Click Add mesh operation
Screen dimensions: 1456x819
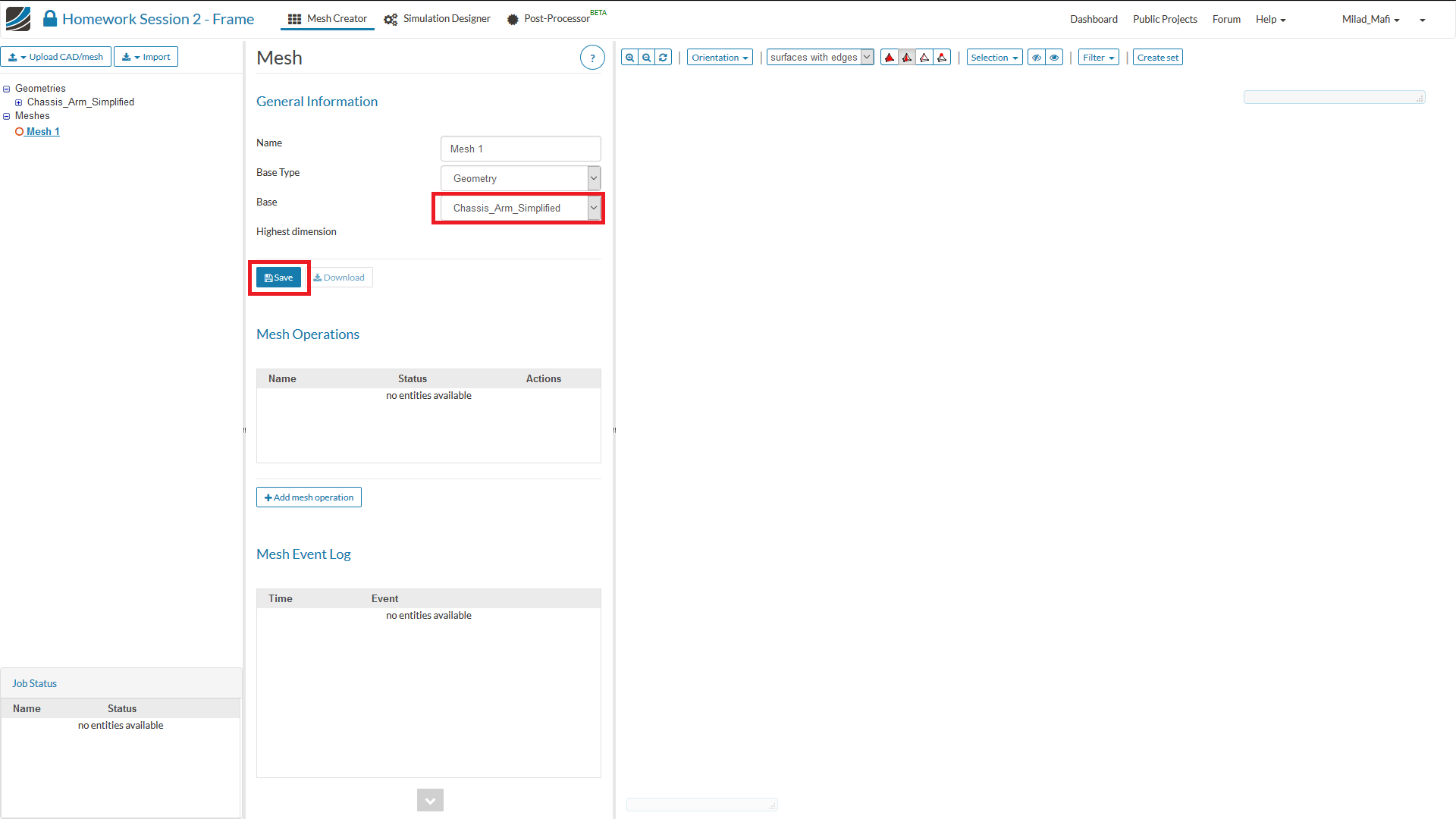coord(309,497)
